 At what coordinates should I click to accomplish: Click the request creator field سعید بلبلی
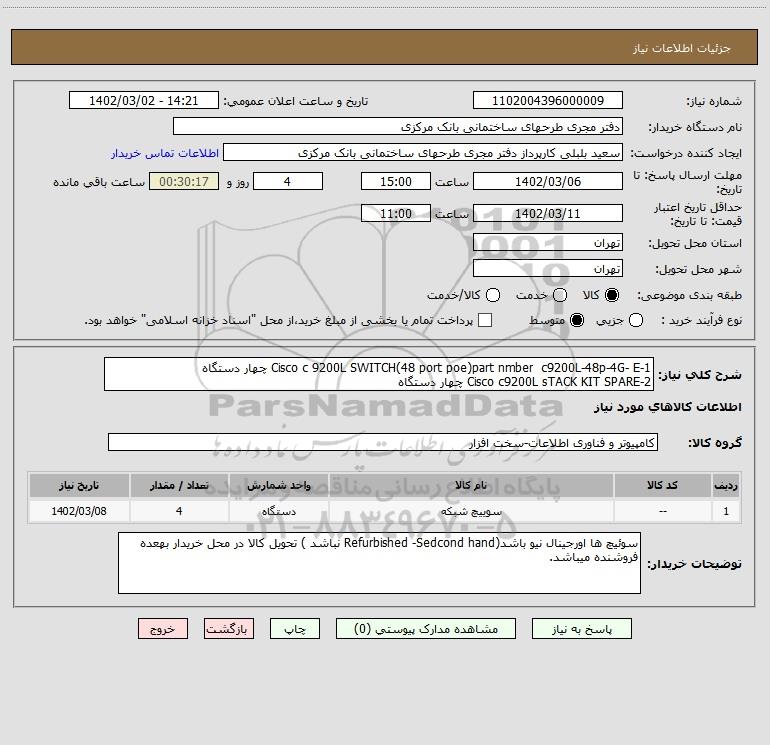pyautogui.click(x=423, y=153)
